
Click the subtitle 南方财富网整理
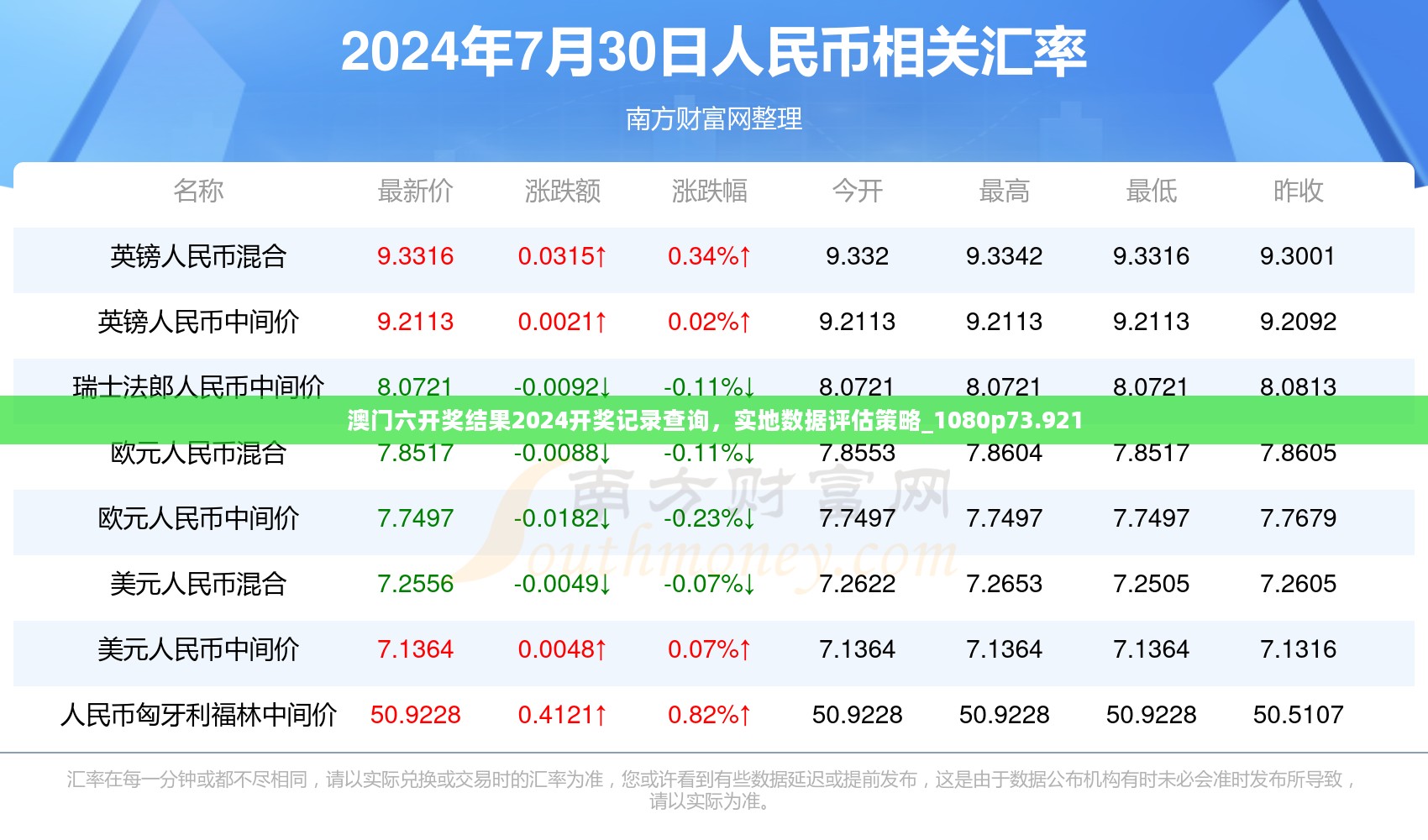(714, 119)
